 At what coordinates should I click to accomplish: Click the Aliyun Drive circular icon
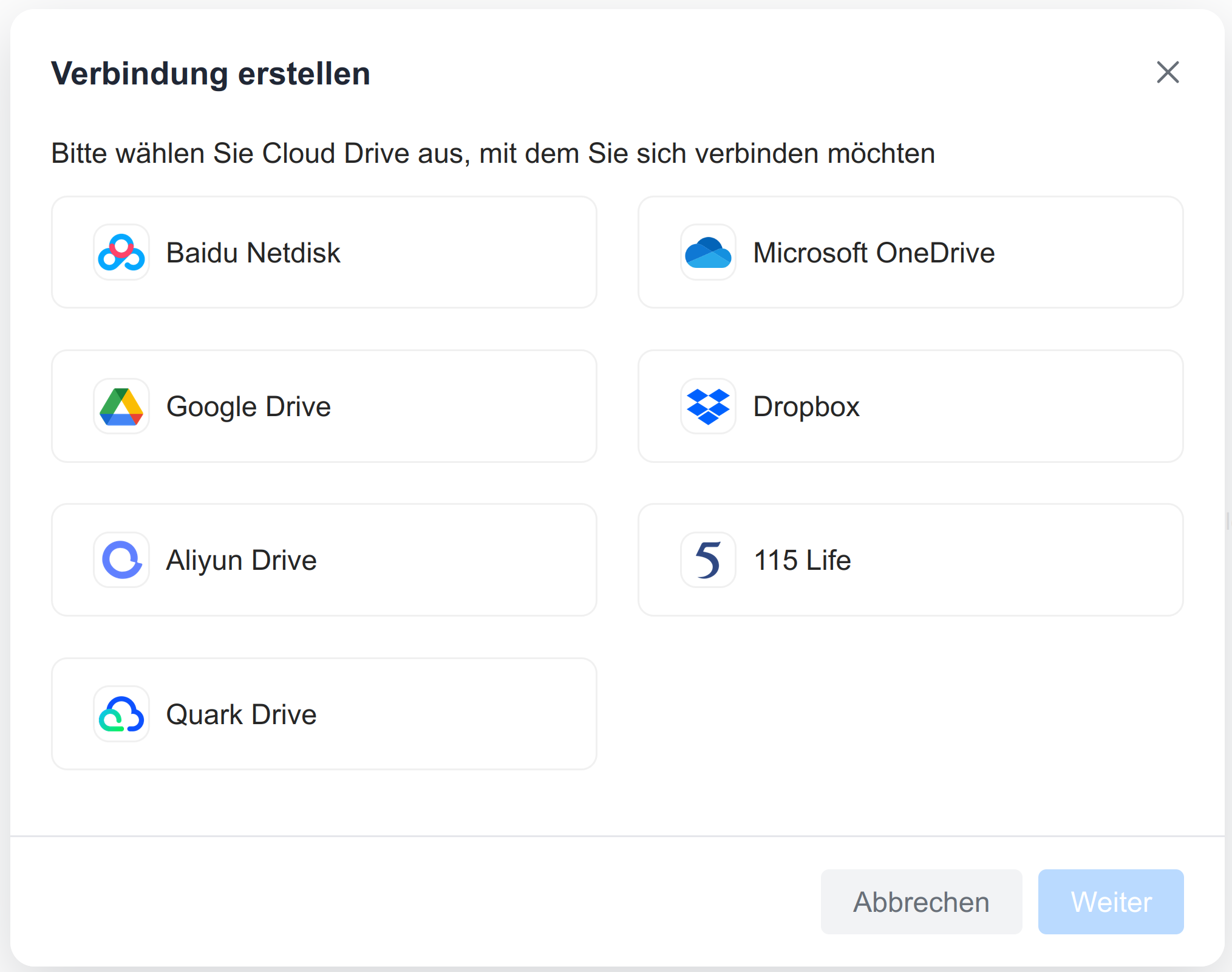coord(121,560)
